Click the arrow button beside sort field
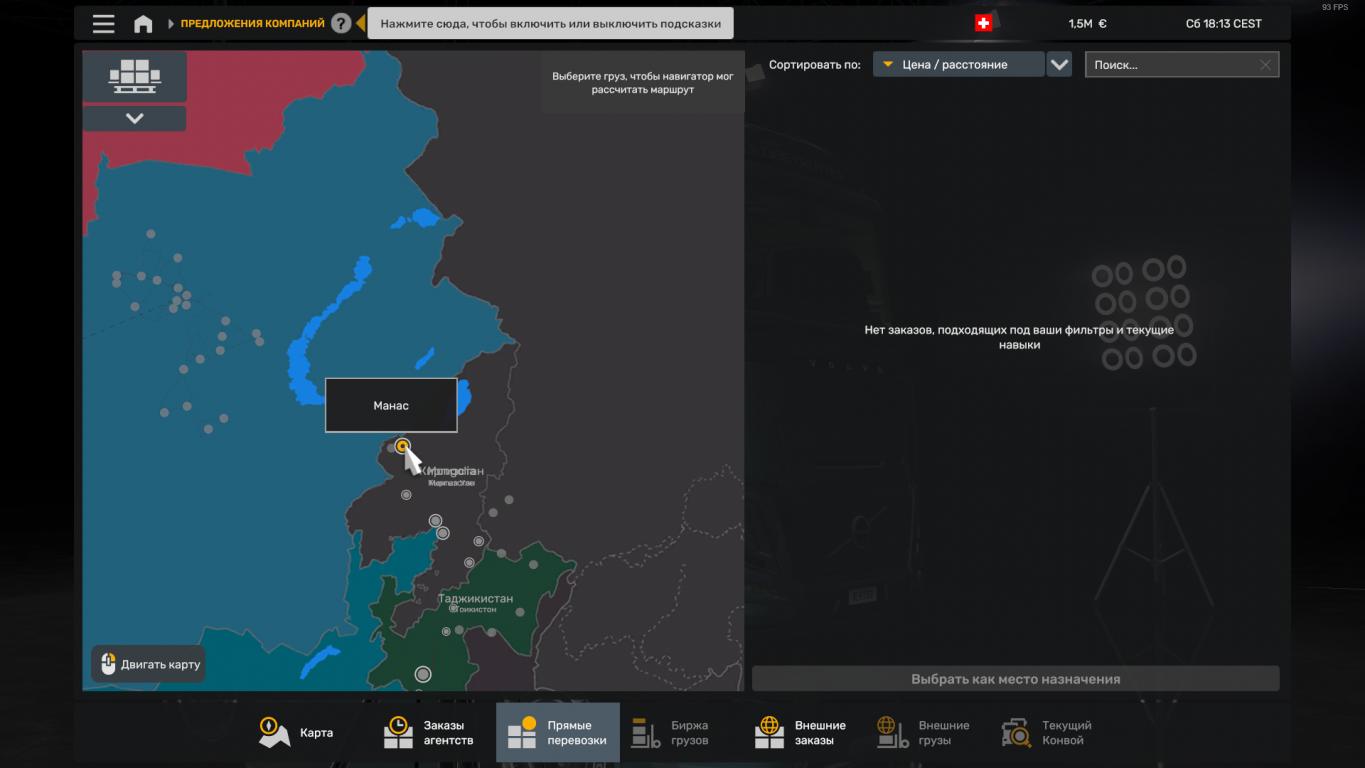This screenshot has width=1365, height=768. click(x=1059, y=65)
